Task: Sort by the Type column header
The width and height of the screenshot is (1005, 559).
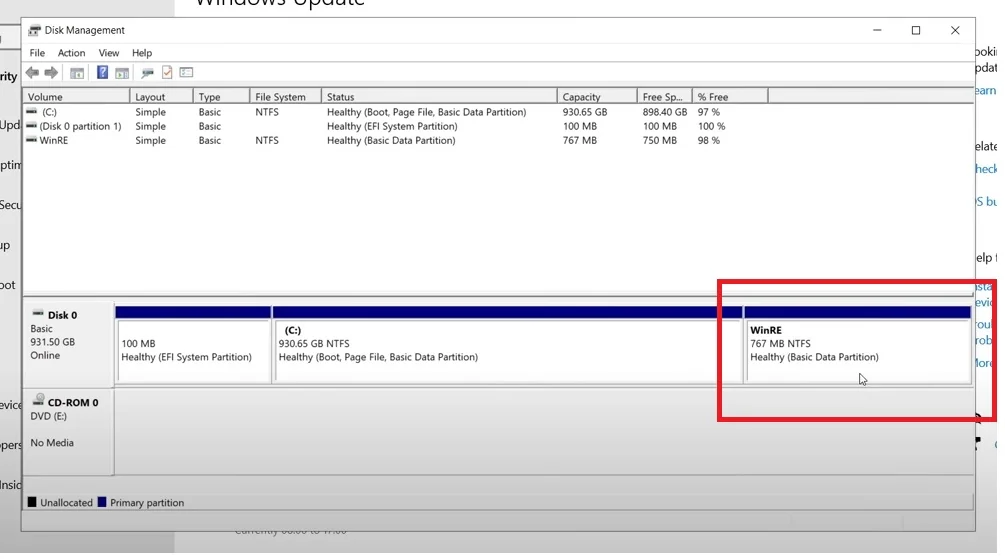Action: click(221, 97)
